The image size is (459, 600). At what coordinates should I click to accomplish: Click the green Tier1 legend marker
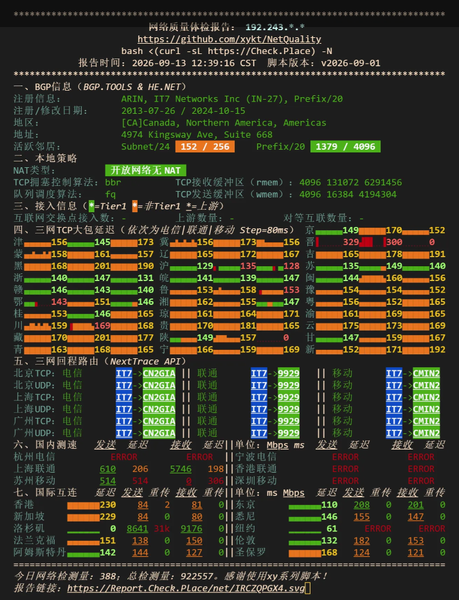[91, 206]
